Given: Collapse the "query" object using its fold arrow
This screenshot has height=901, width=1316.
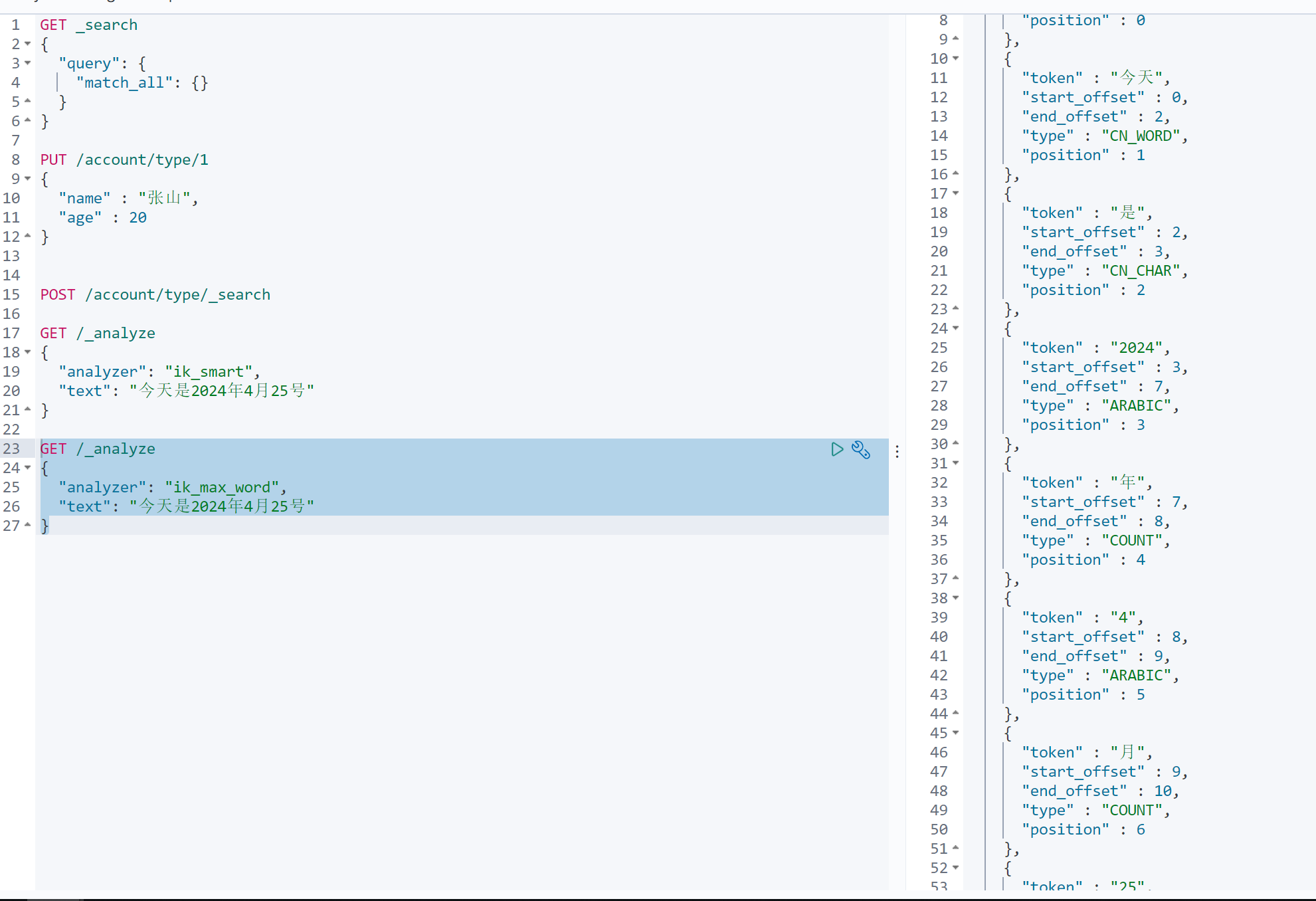Looking at the screenshot, I should (x=27, y=62).
